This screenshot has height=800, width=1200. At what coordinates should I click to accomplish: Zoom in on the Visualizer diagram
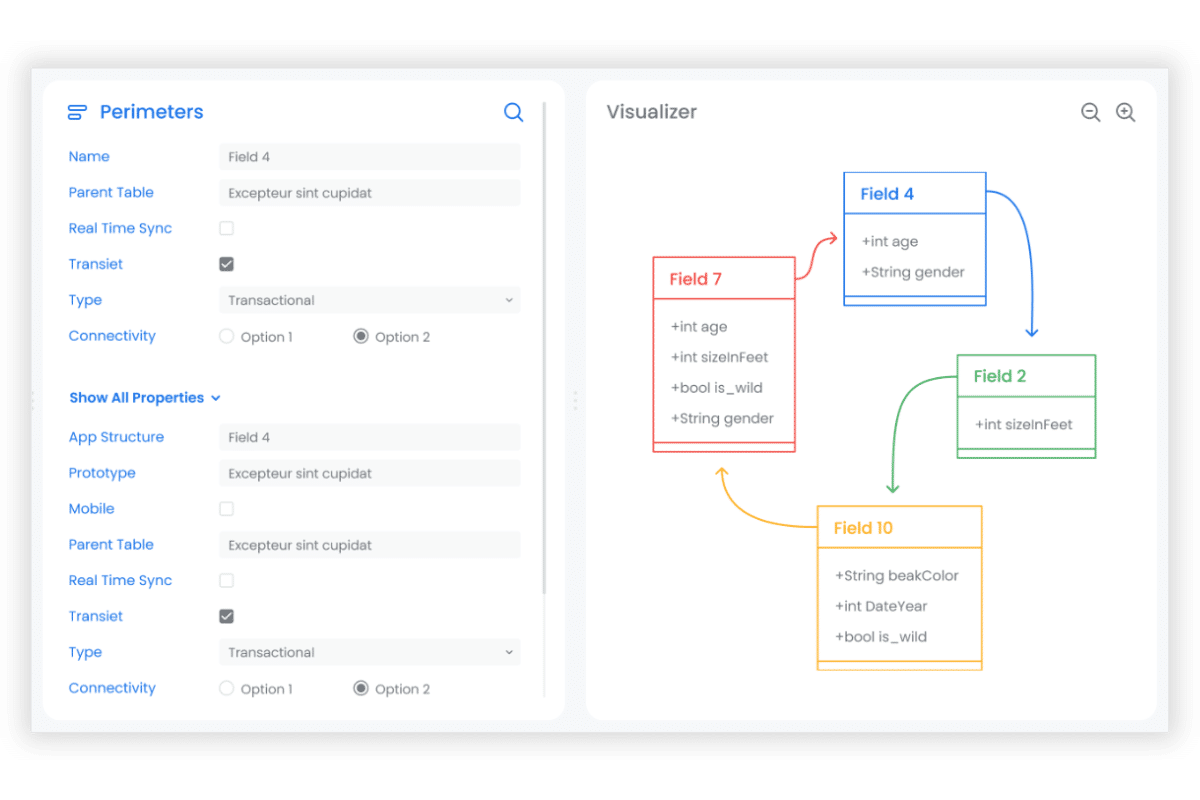tap(1126, 112)
